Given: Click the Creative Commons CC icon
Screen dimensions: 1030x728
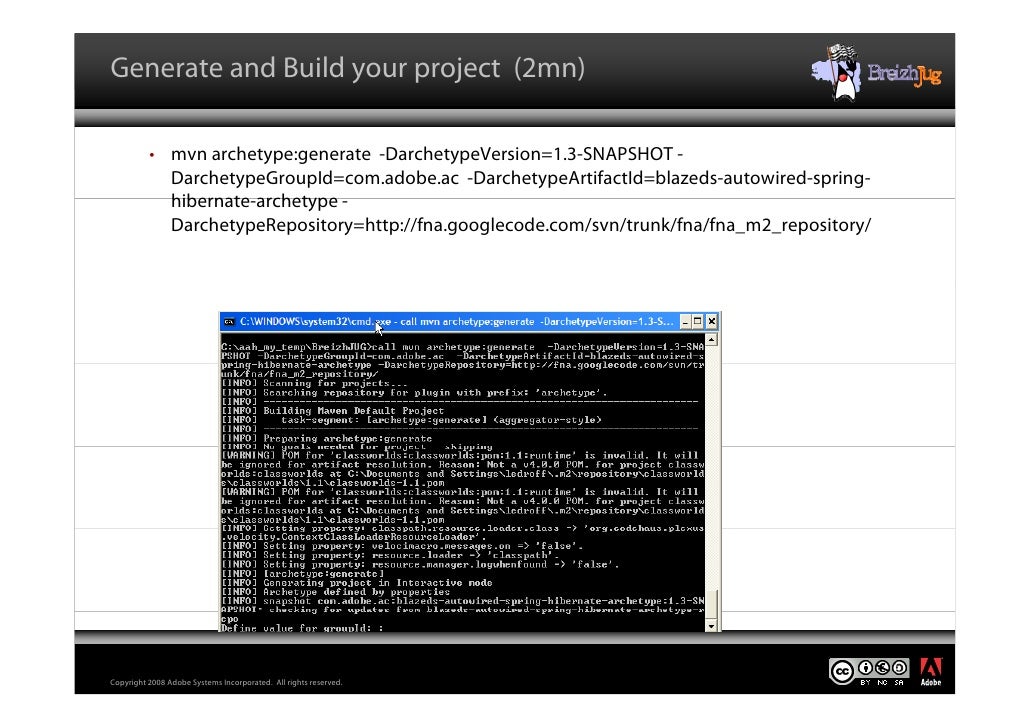Looking at the screenshot, I should click(842, 672).
